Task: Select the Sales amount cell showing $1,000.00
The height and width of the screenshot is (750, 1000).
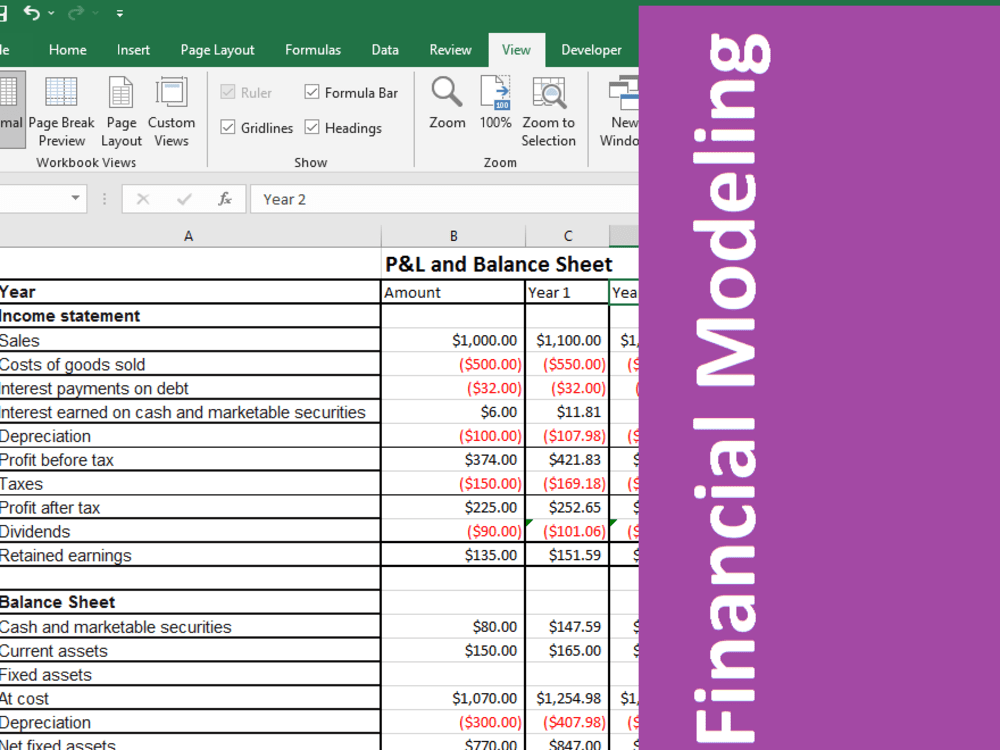Action: (x=453, y=340)
